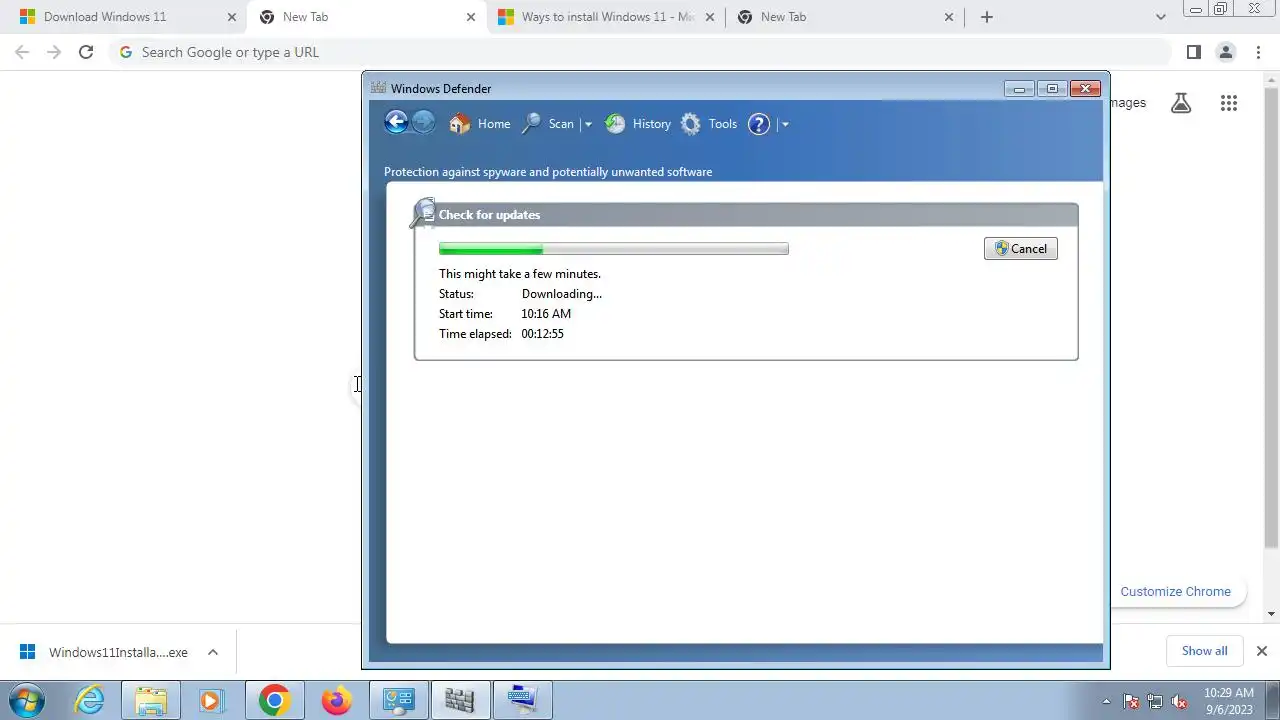Viewport: 1280px width, 720px height.
Task: Close the last New Tab
Action: (x=950, y=17)
